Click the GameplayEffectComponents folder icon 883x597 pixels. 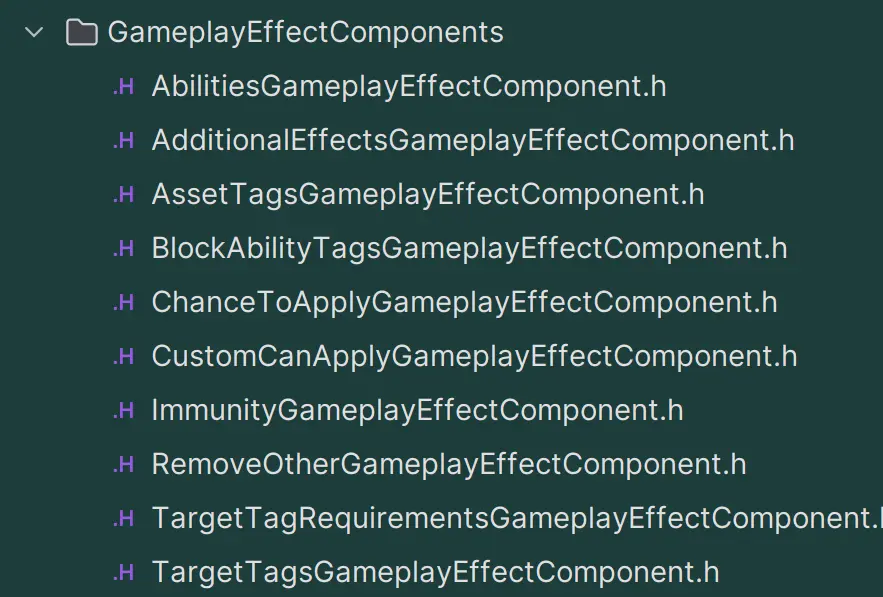tap(80, 33)
